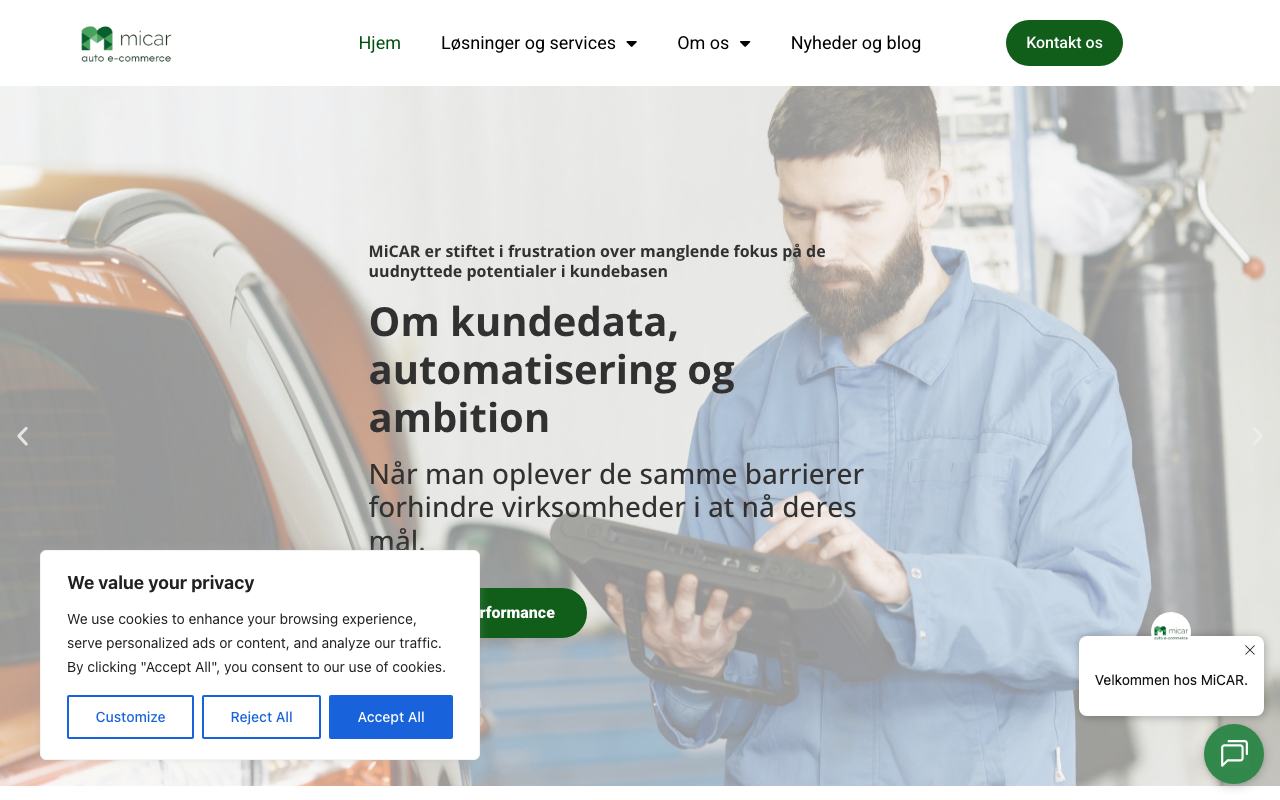Click the Accept All cookies button
1280x800 pixels.
(391, 717)
